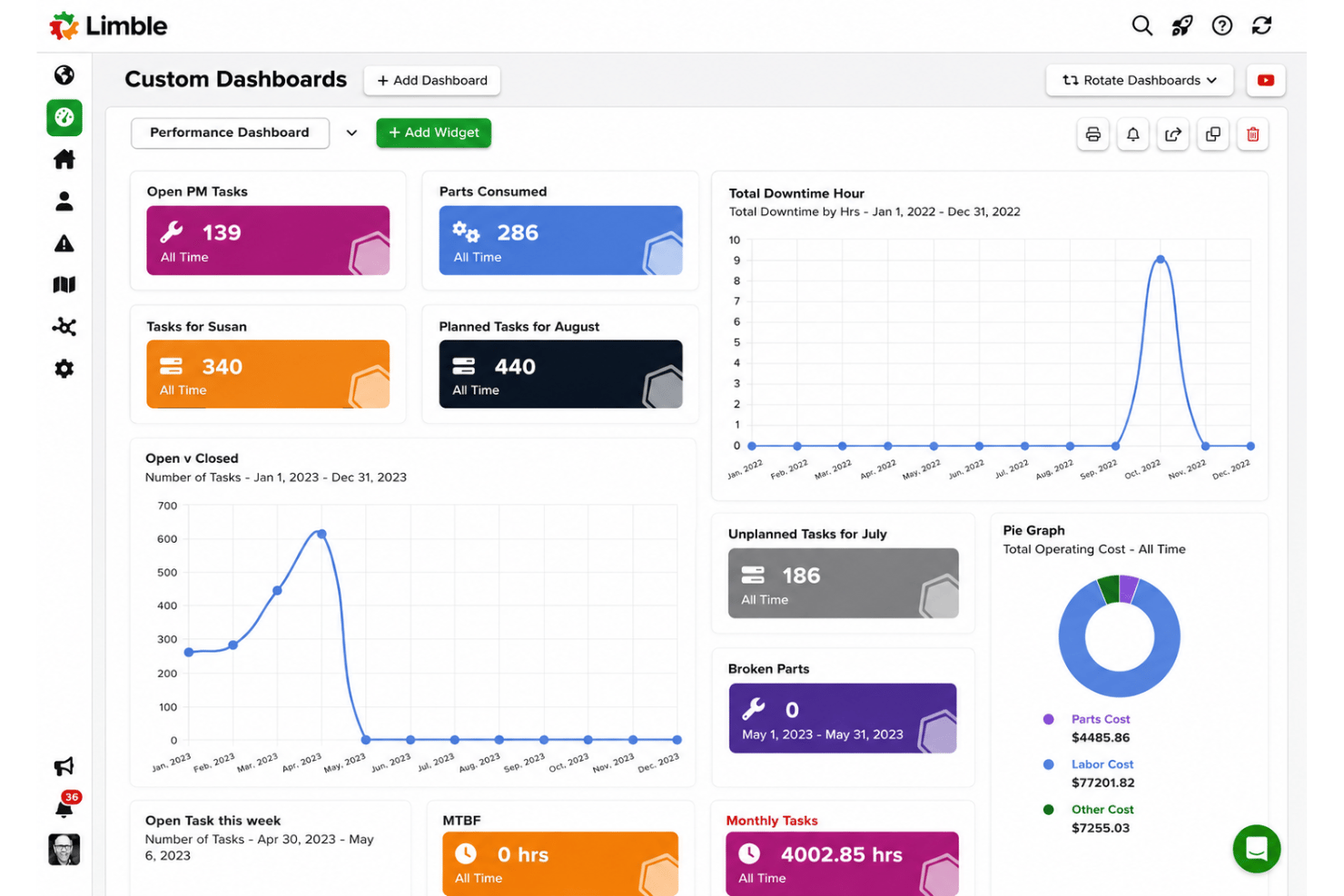Expand the chevron beside Performance Dashboard
The image size is (1344, 896).
coord(351,133)
